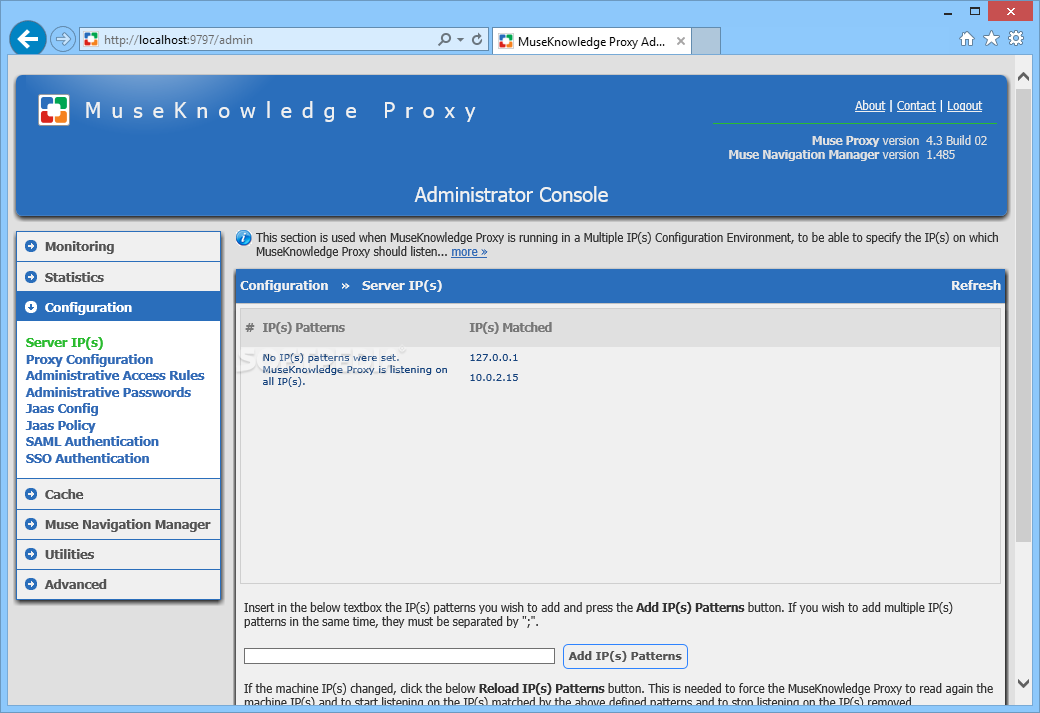Click the About link
This screenshot has width=1040, height=713.
tap(870, 105)
